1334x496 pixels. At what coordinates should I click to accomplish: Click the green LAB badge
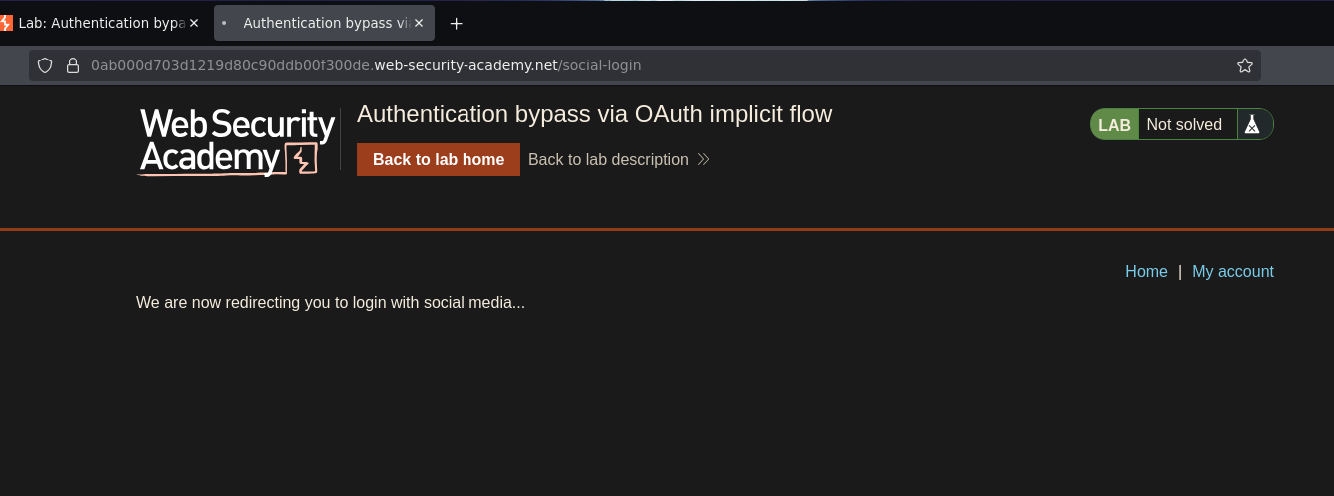pyautogui.click(x=1114, y=125)
